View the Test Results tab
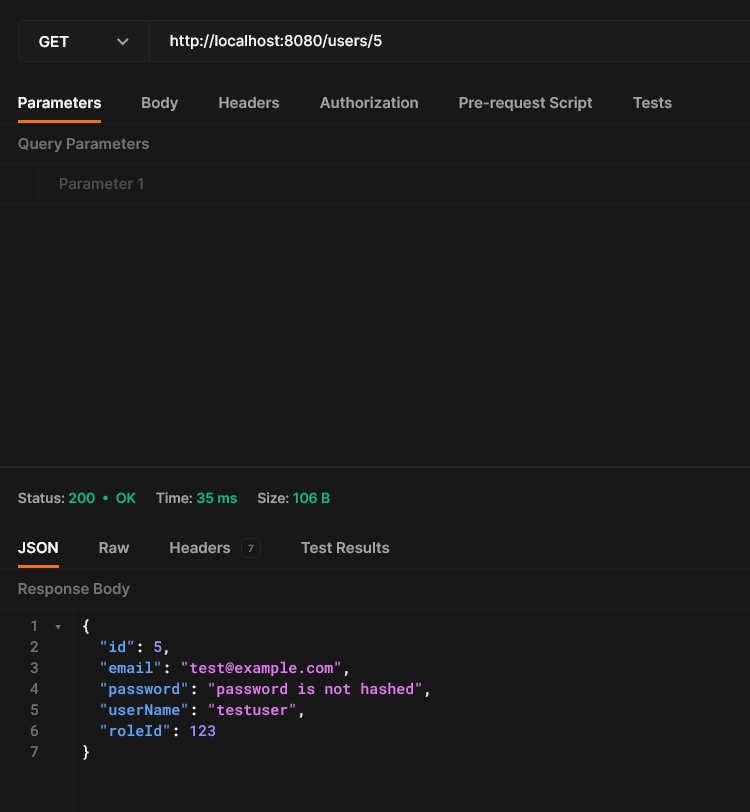750x812 pixels. click(x=345, y=548)
